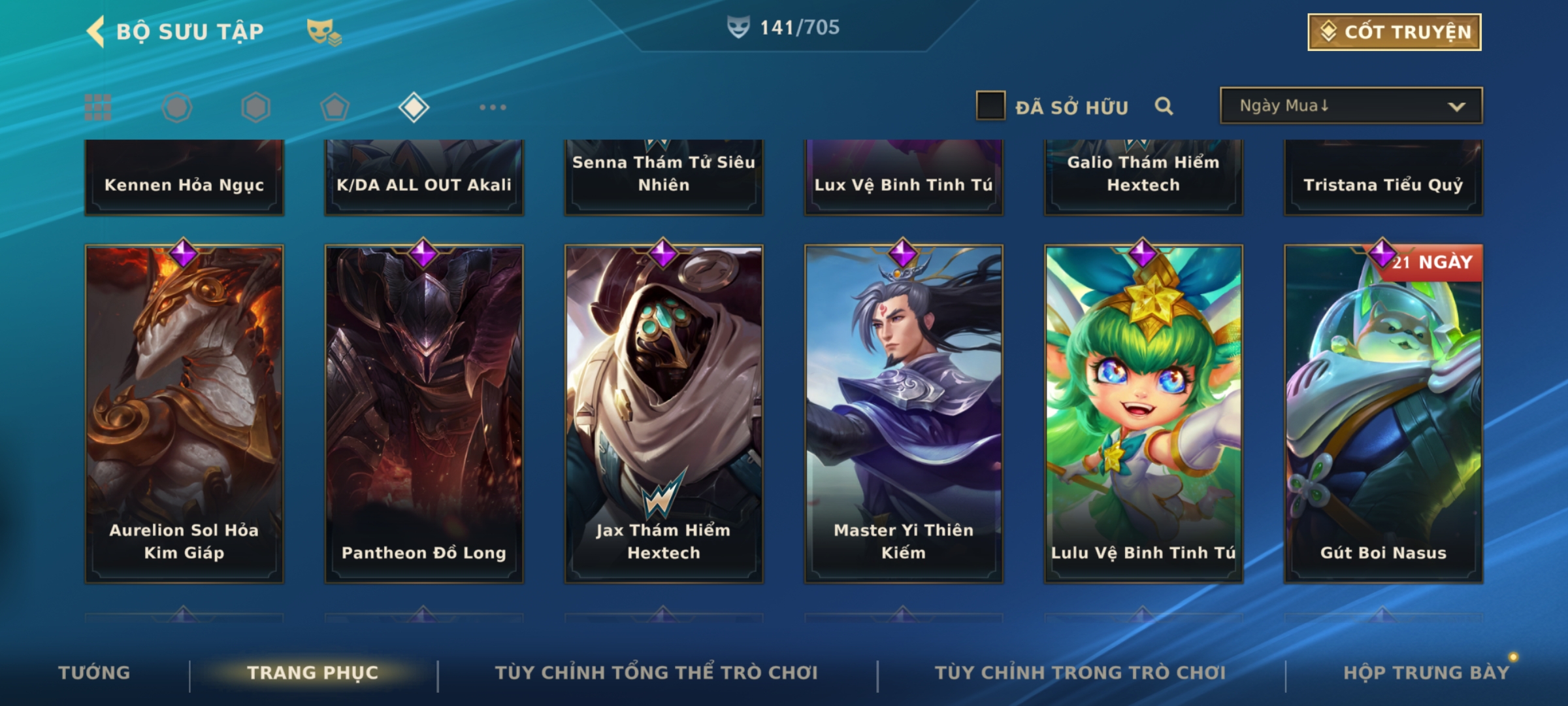Viewport: 1568px width, 706px height.
Task: Select the all-skins grid filter icon
Action: point(98,107)
